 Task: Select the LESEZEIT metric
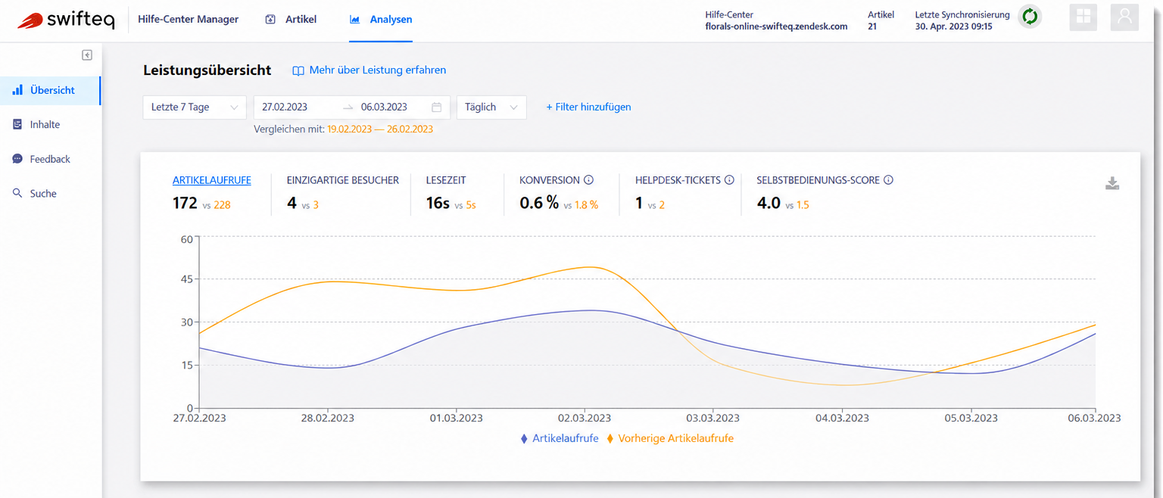(447, 180)
